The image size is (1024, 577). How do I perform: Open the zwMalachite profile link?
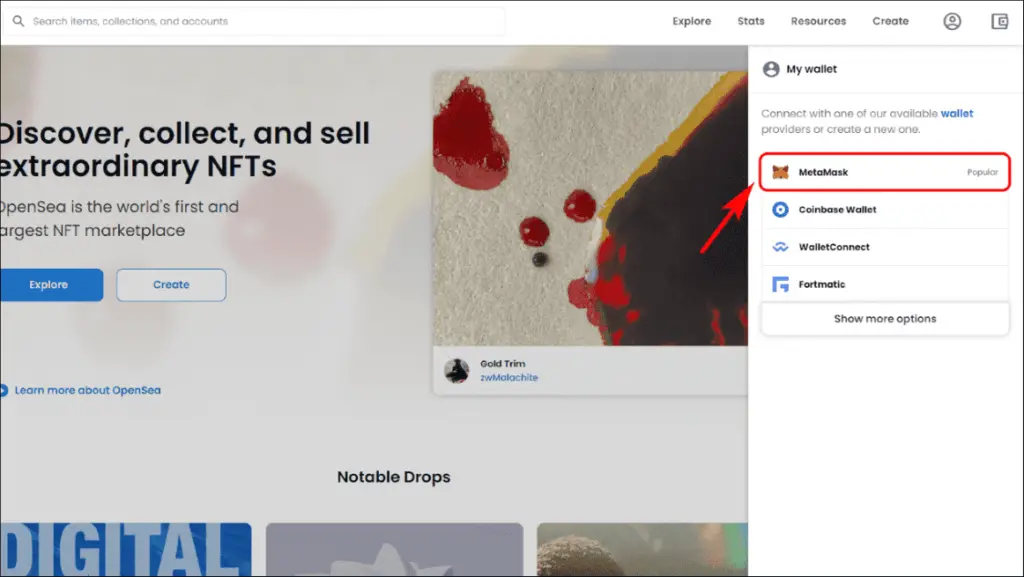pos(509,378)
